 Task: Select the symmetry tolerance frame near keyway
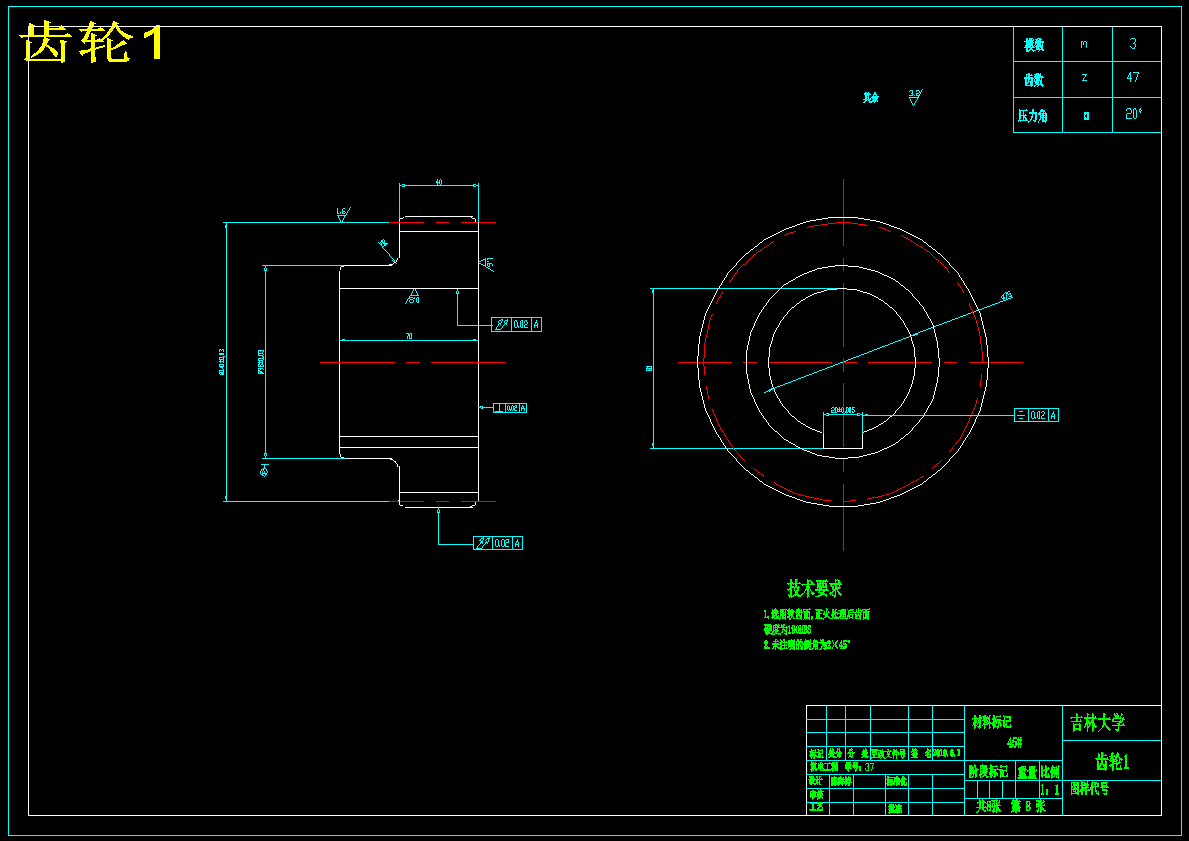[x=1036, y=415]
